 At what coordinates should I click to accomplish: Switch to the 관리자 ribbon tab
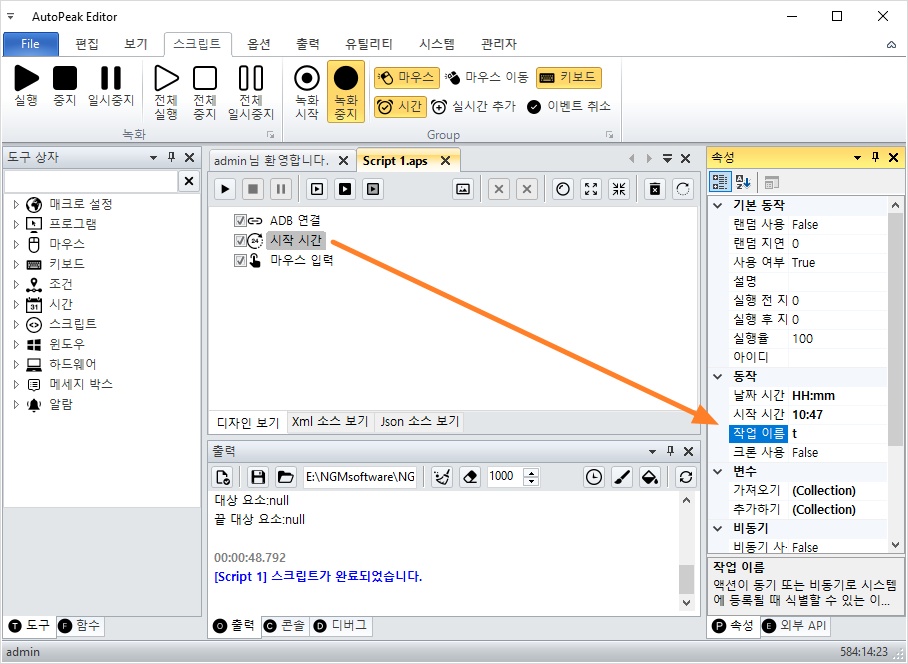tap(499, 44)
